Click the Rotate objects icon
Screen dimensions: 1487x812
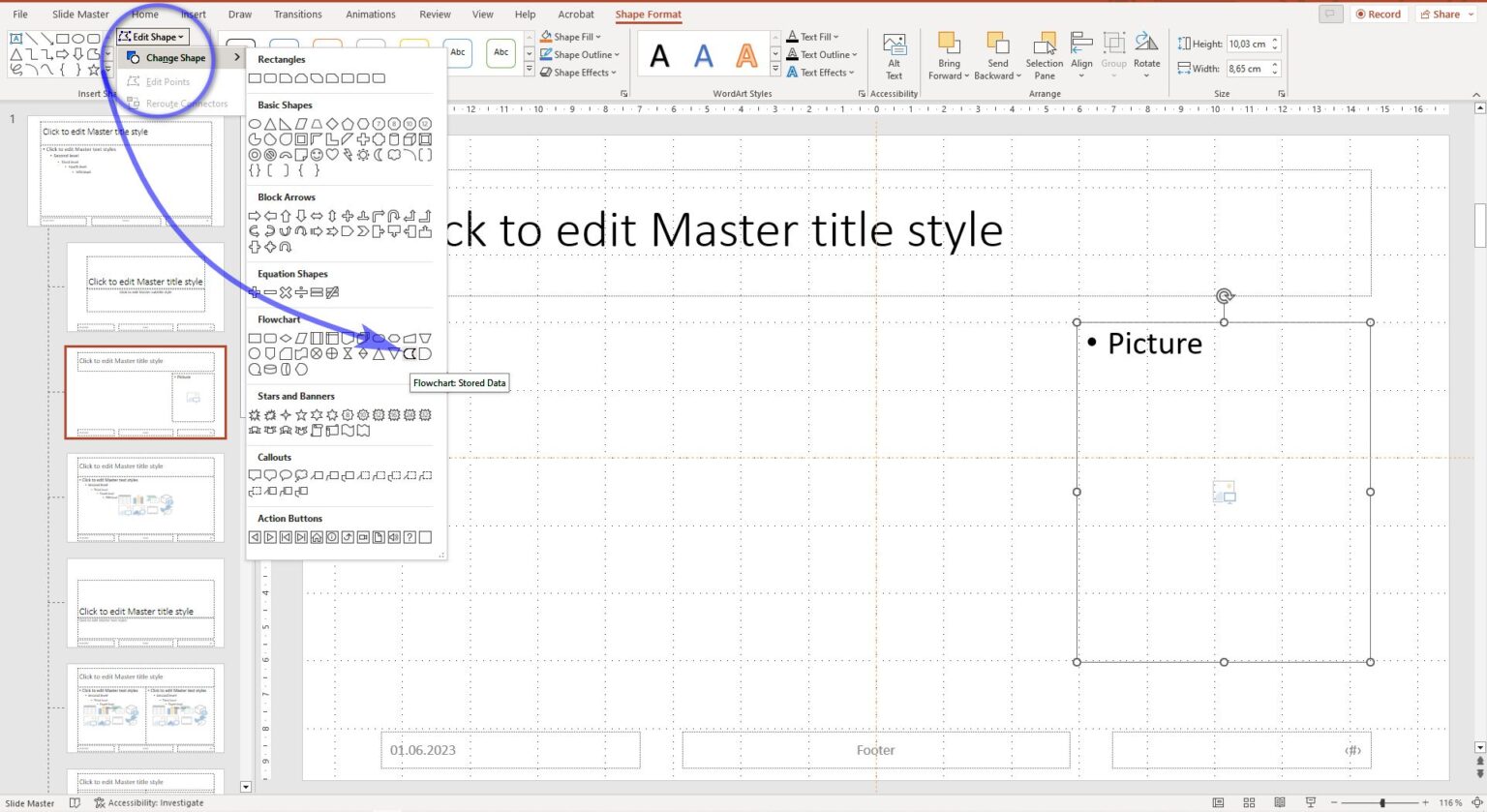1146,55
